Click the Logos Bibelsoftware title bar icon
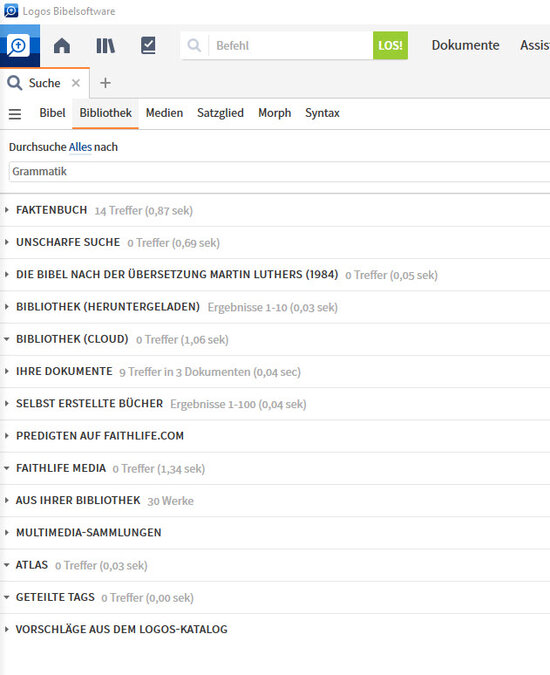Image resolution: width=550 pixels, height=675 pixels. pos(11,11)
